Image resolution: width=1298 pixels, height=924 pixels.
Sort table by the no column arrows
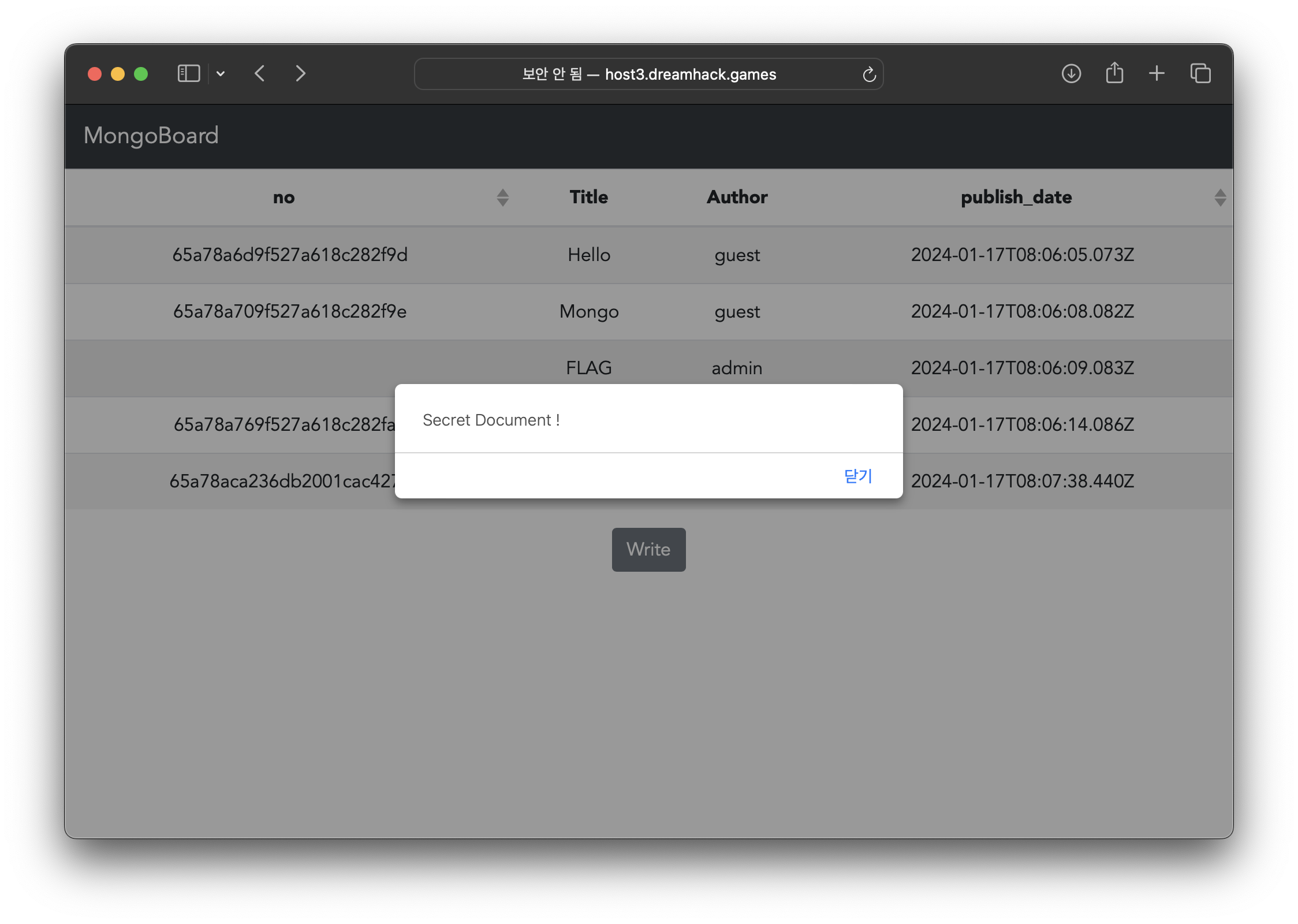(x=502, y=198)
